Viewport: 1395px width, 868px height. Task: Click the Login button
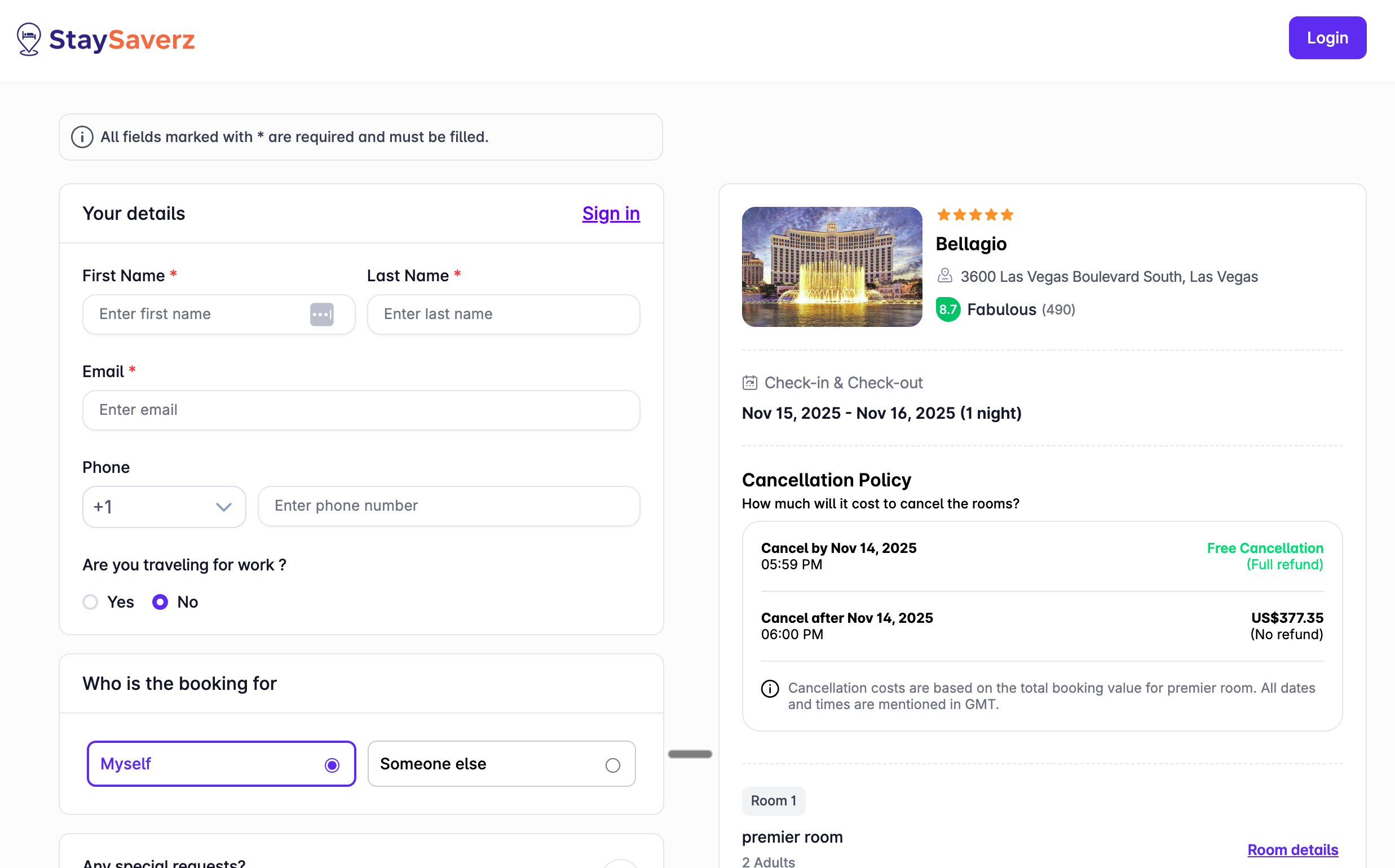(1327, 37)
